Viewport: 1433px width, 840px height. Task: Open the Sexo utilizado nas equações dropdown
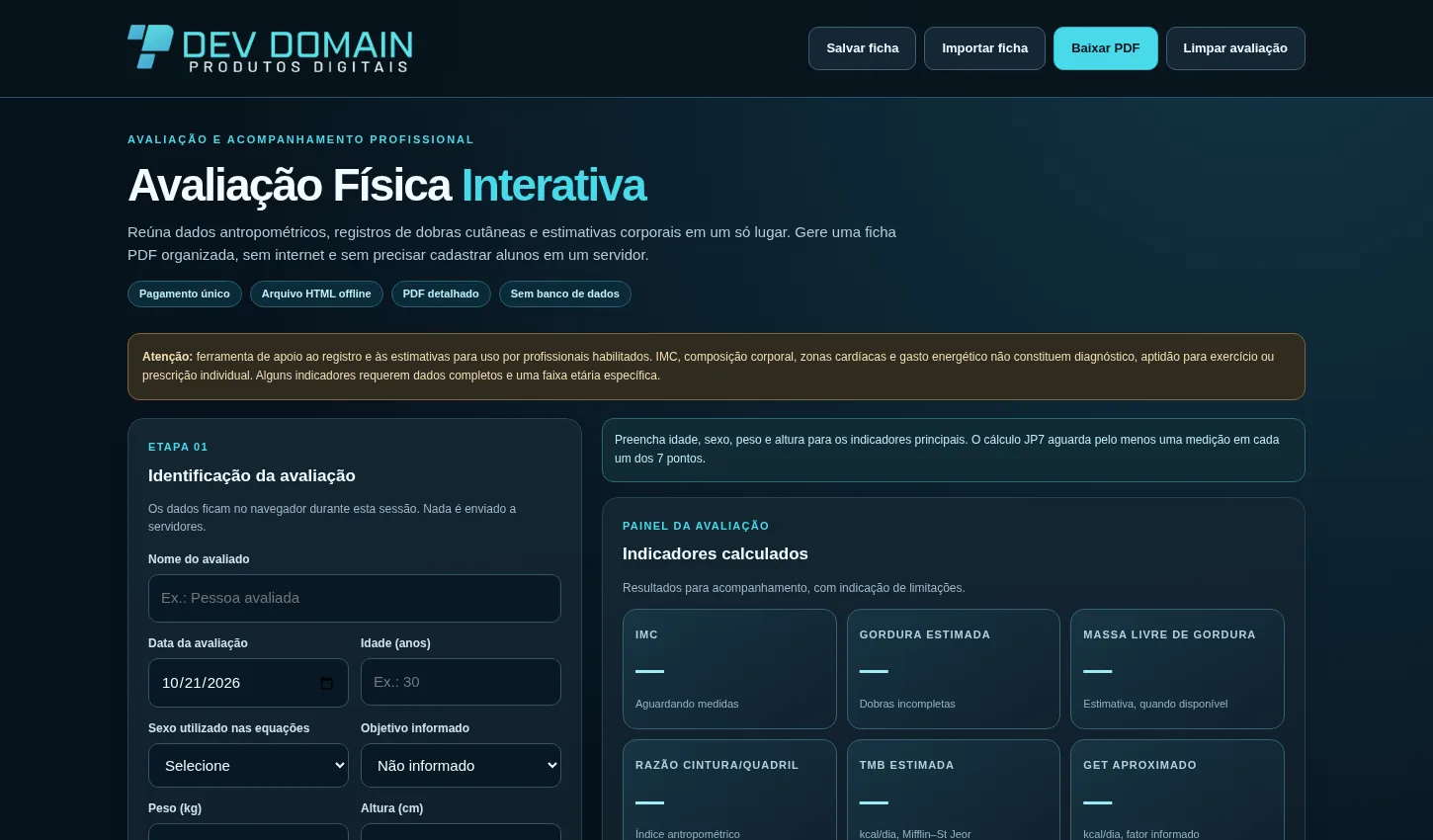248,766
